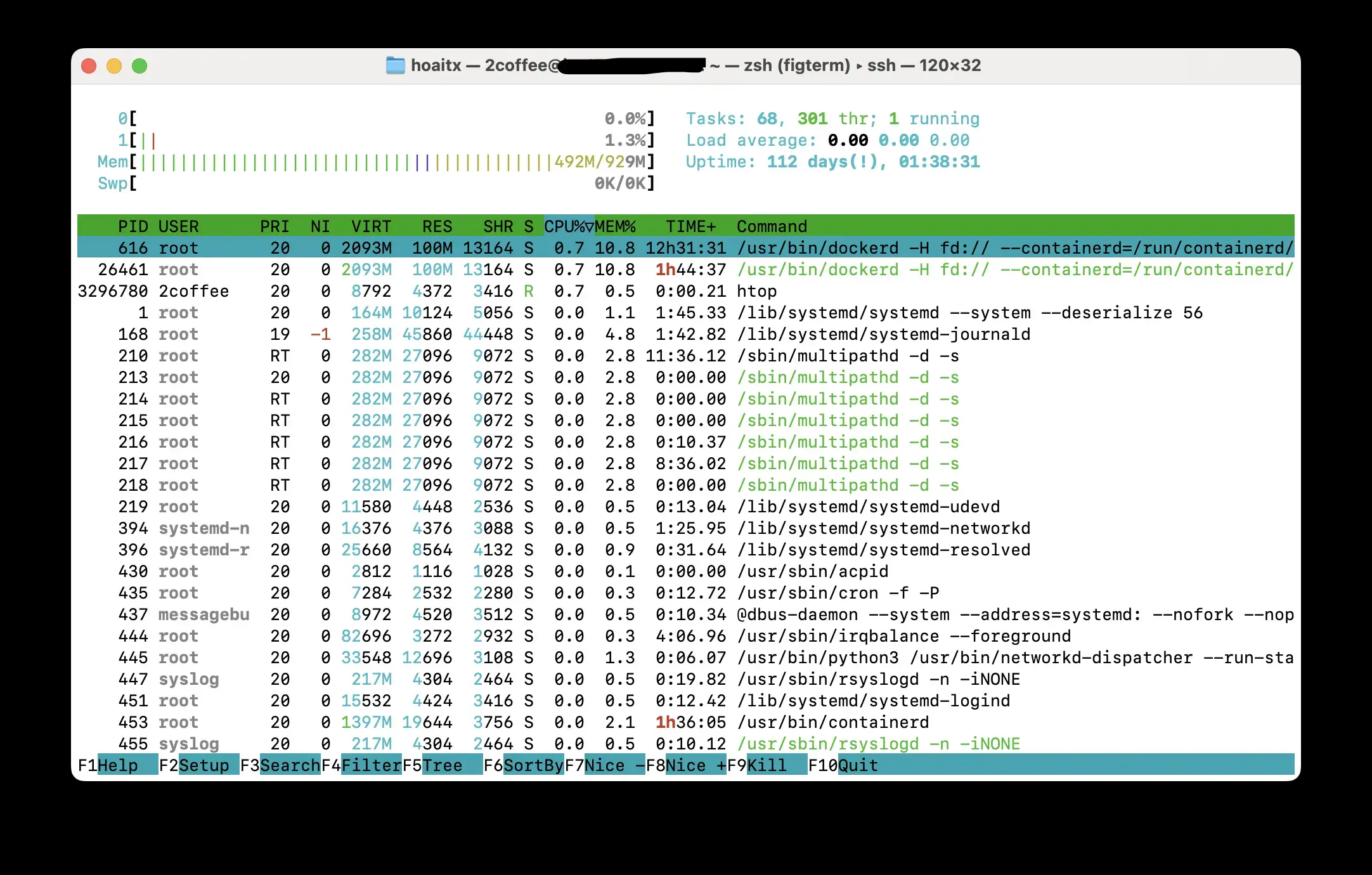Image resolution: width=1372 pixels, height=875 pixels.
Task: Click the Mem usage bar meter
Action: pos(376,162)
